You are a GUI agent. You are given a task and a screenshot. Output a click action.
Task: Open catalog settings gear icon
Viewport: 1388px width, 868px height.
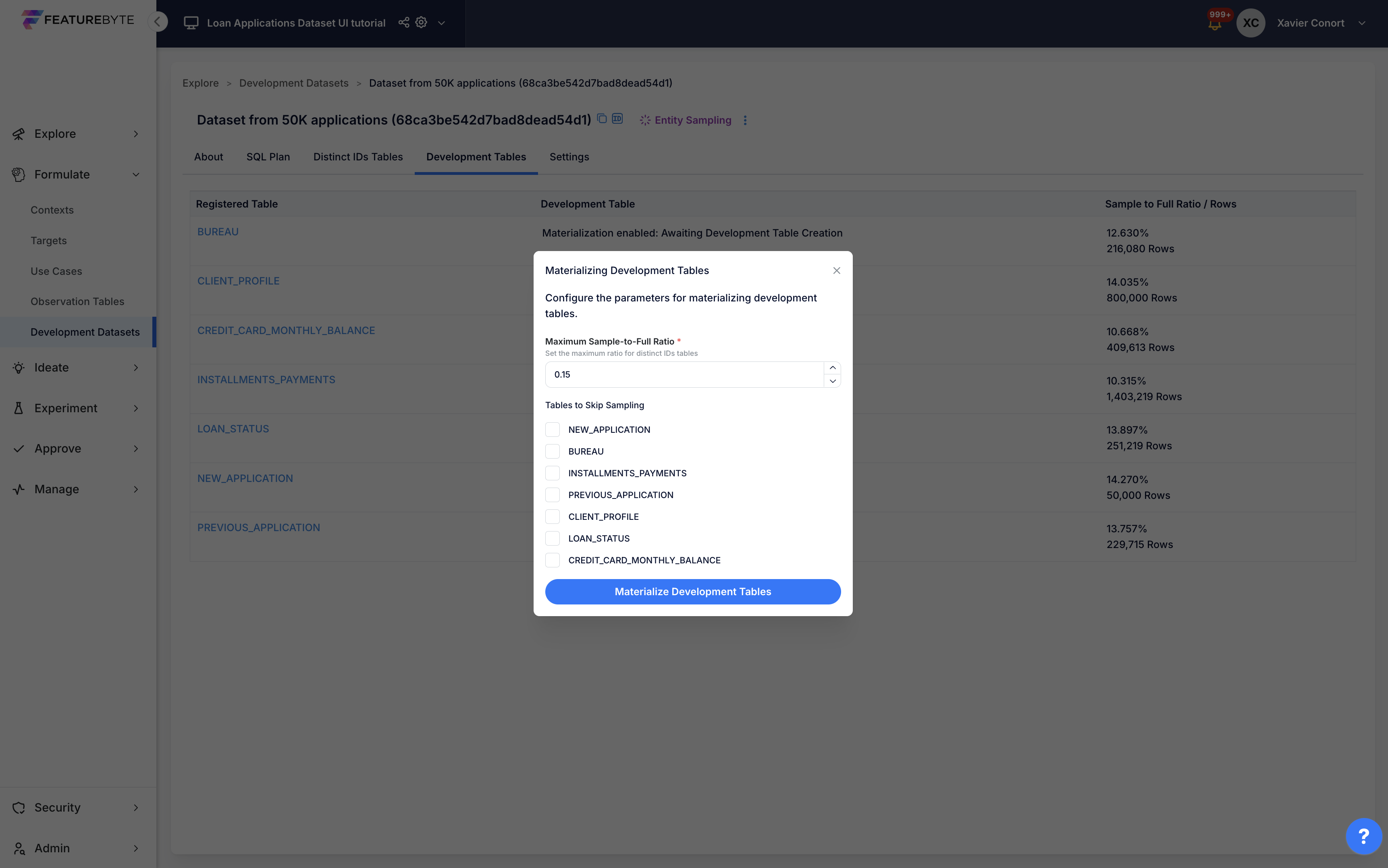coord(421,23)
